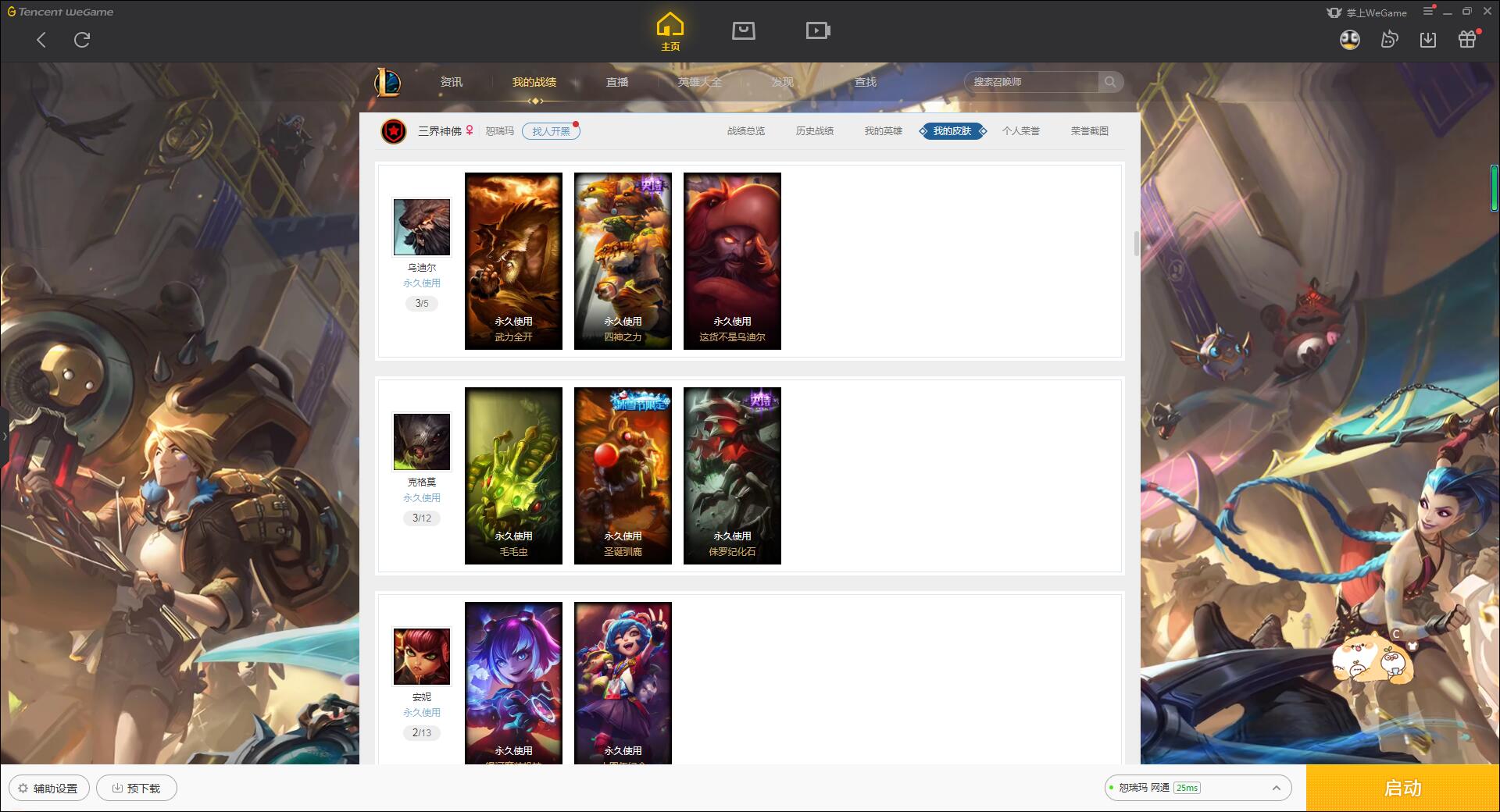This screenshot has width=1500, height=812.
Task: Switch to the 资讯 tab
Action: pos(452,82)
